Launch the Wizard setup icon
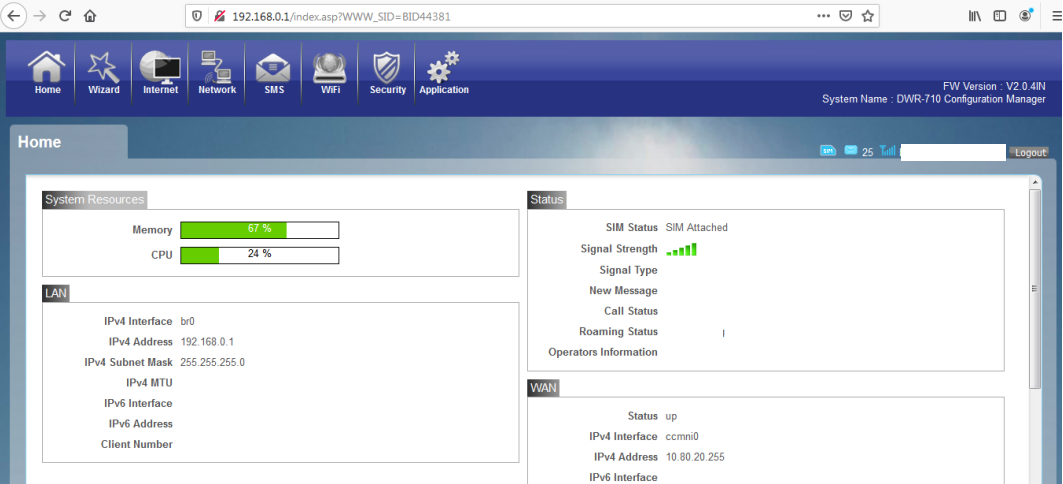The height and width of the screenshot is (484, 1063). click(x=104, y=73)
